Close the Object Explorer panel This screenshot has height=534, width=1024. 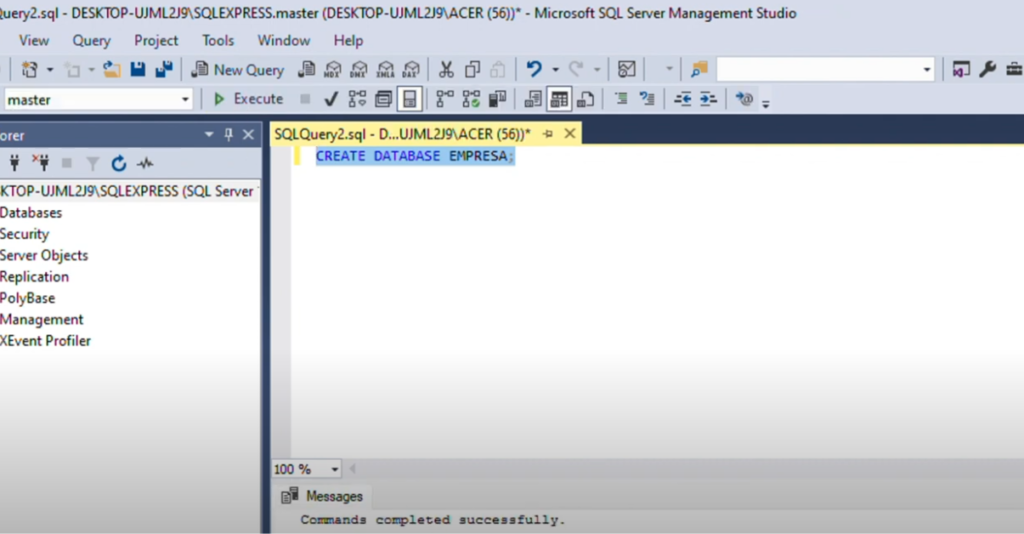[248, 134]
